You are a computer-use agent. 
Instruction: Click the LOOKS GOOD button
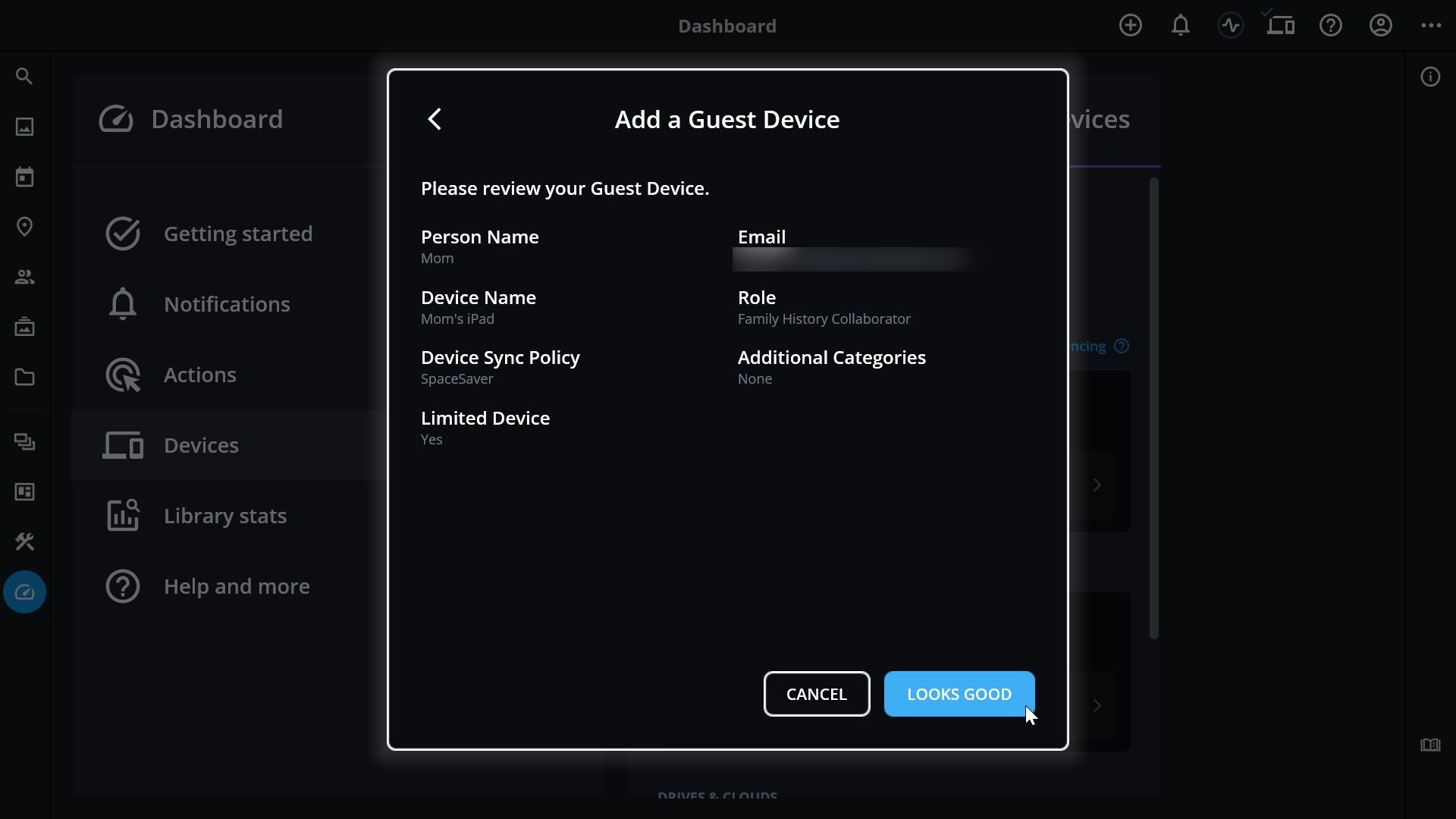[959, 694]
